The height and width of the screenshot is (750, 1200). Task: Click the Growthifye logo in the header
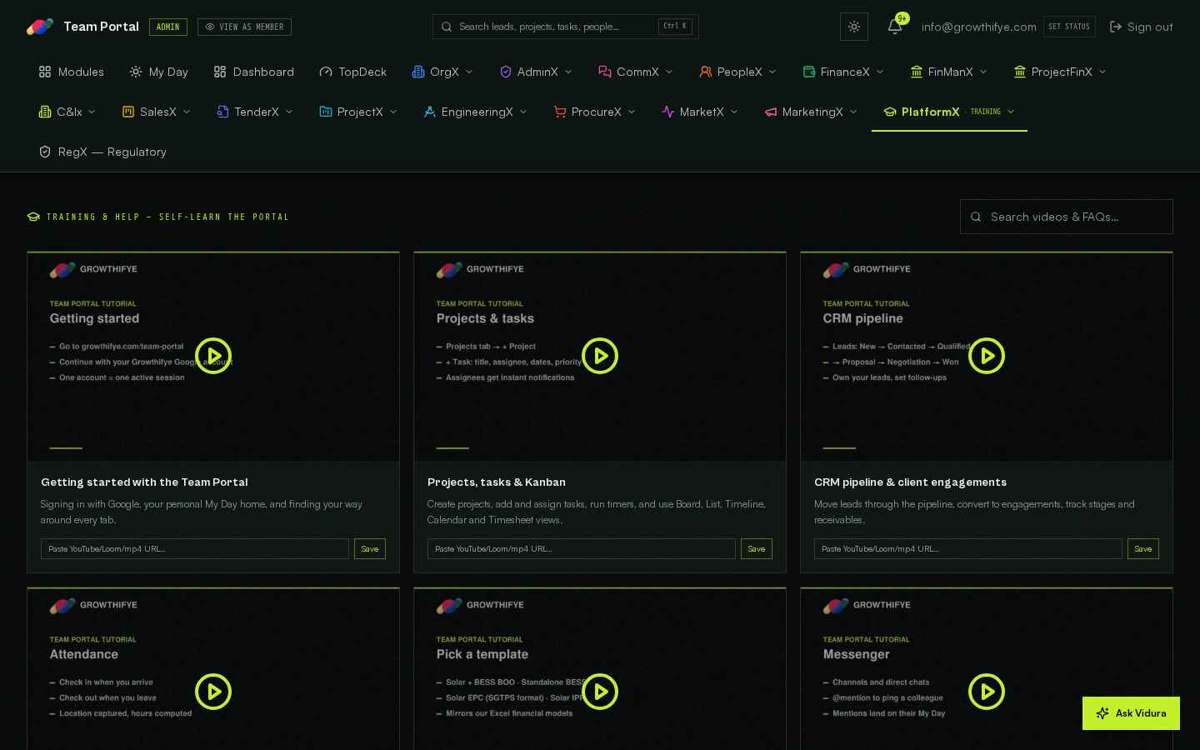pyautogui.click(x=40, y=27)
